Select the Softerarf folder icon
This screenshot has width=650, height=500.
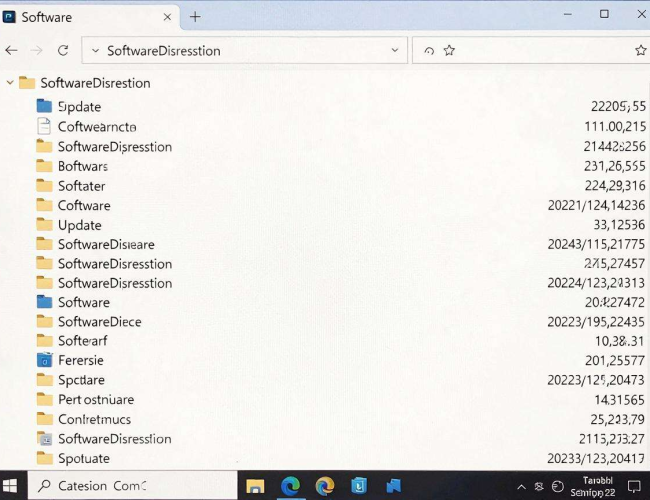click(x=44, y=340)
